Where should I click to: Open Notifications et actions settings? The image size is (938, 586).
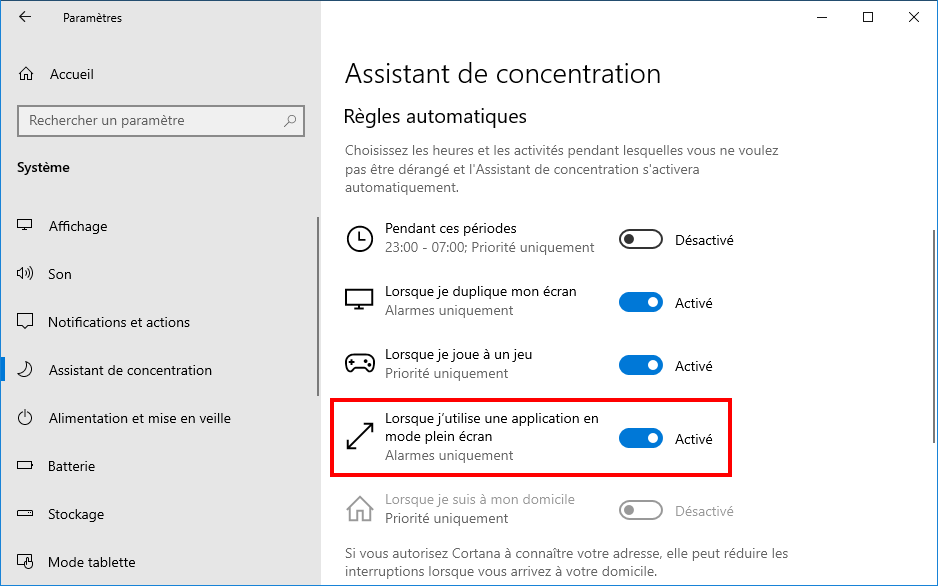click(x=119, y=322)
